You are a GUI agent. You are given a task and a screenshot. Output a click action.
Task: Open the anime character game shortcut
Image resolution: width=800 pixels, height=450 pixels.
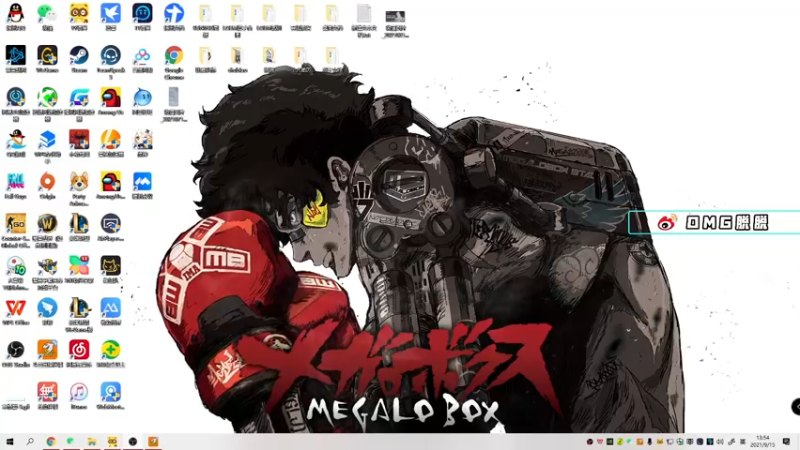[142, 143]
